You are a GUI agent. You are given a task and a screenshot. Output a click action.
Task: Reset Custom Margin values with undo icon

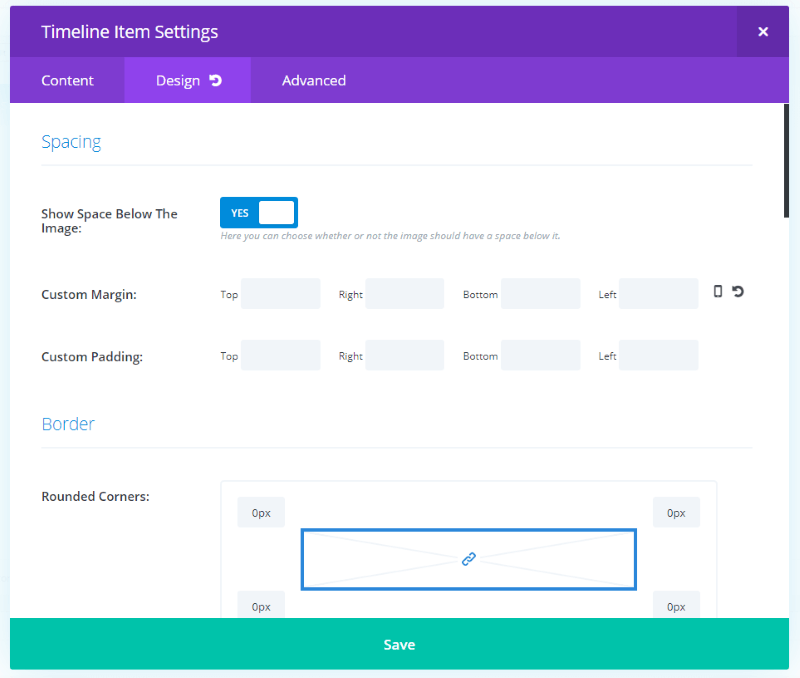coord(738,291)
